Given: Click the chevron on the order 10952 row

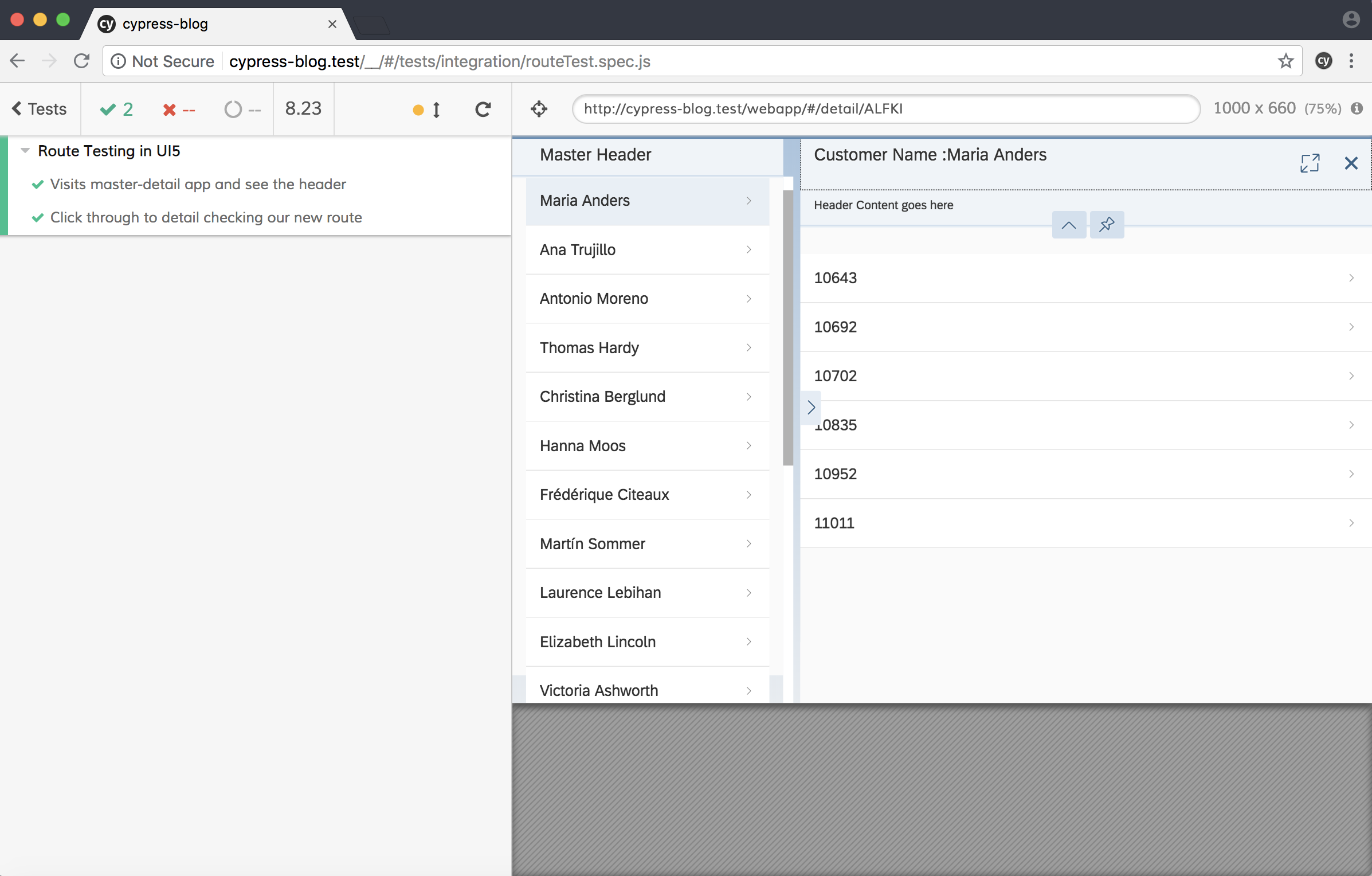Looking at the screenshot, I should pos(1351,474).
